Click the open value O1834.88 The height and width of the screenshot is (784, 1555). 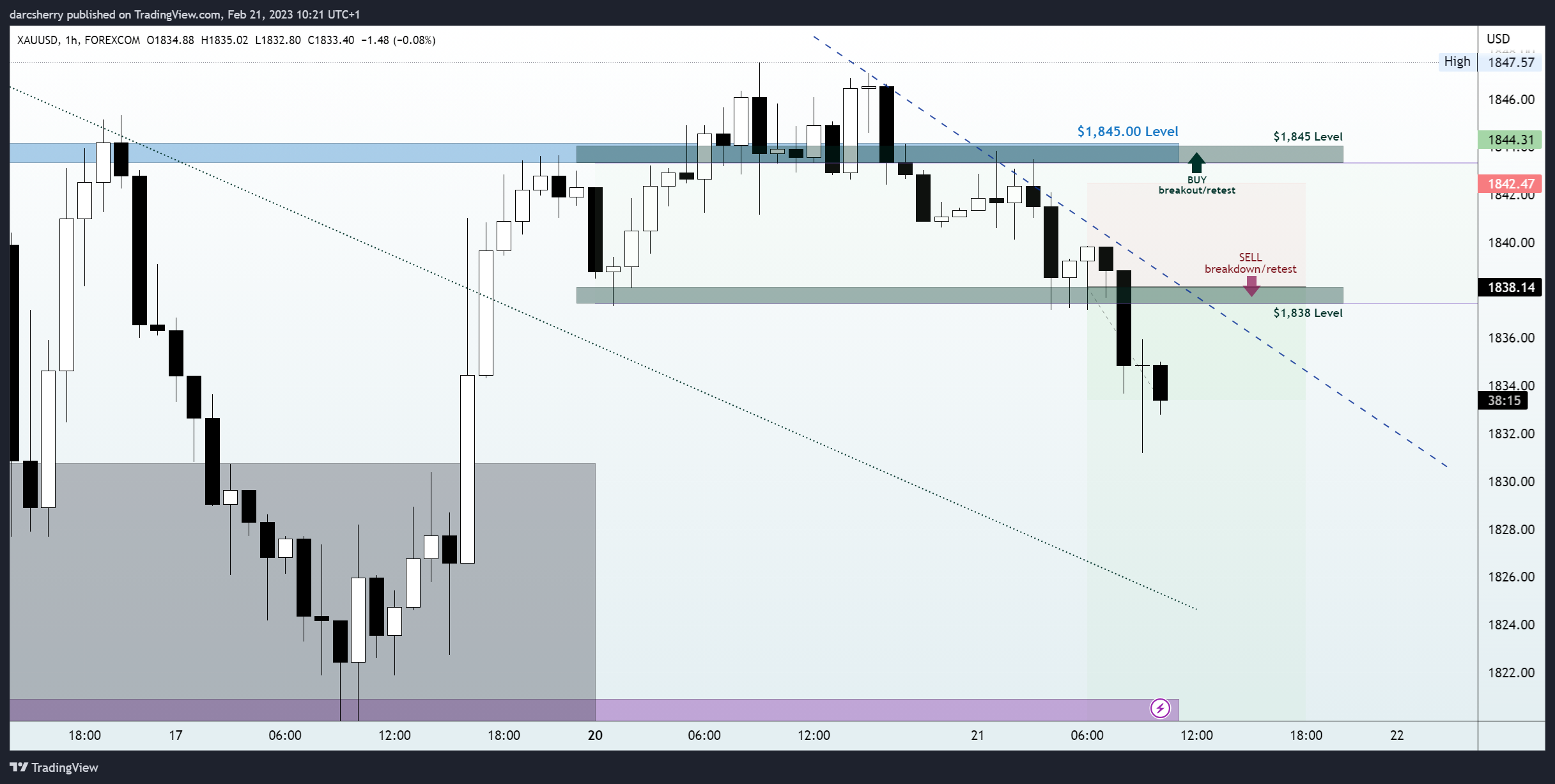click(x=170, y=40)
